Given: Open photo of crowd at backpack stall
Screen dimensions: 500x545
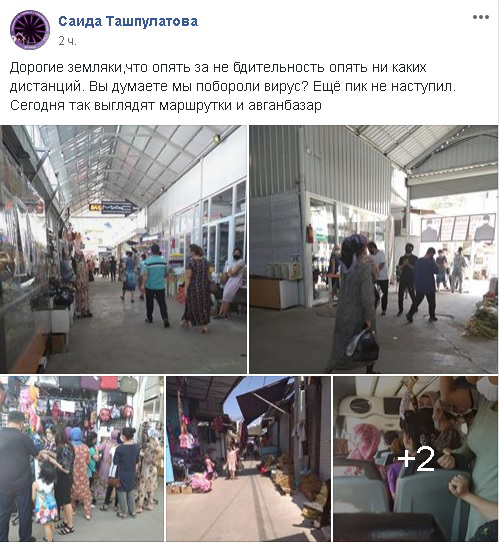Looking at the screenshot, I should (82, 459).
